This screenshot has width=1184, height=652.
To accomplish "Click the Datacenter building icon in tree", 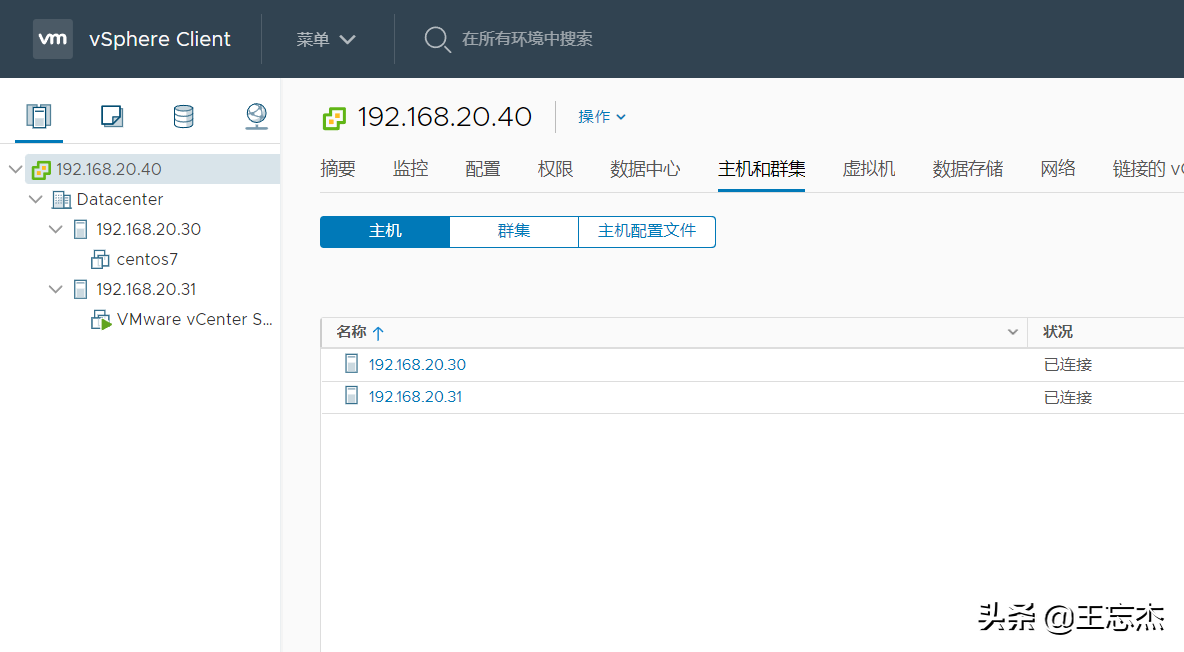I will (61, 199).
